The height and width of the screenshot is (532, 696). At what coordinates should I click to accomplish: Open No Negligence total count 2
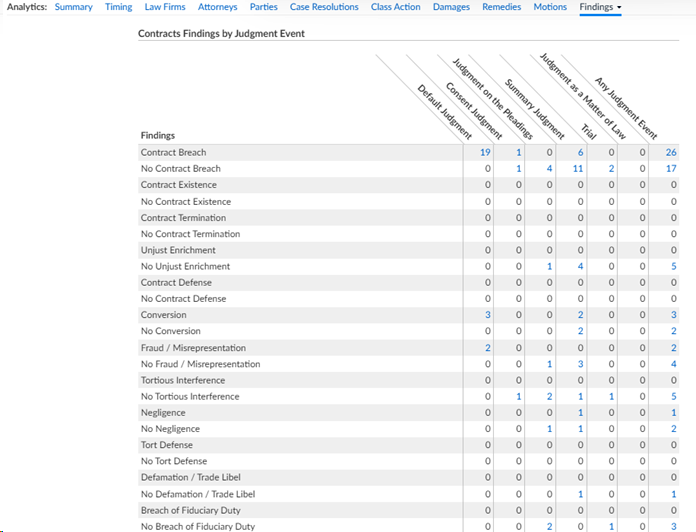[673, 429]
